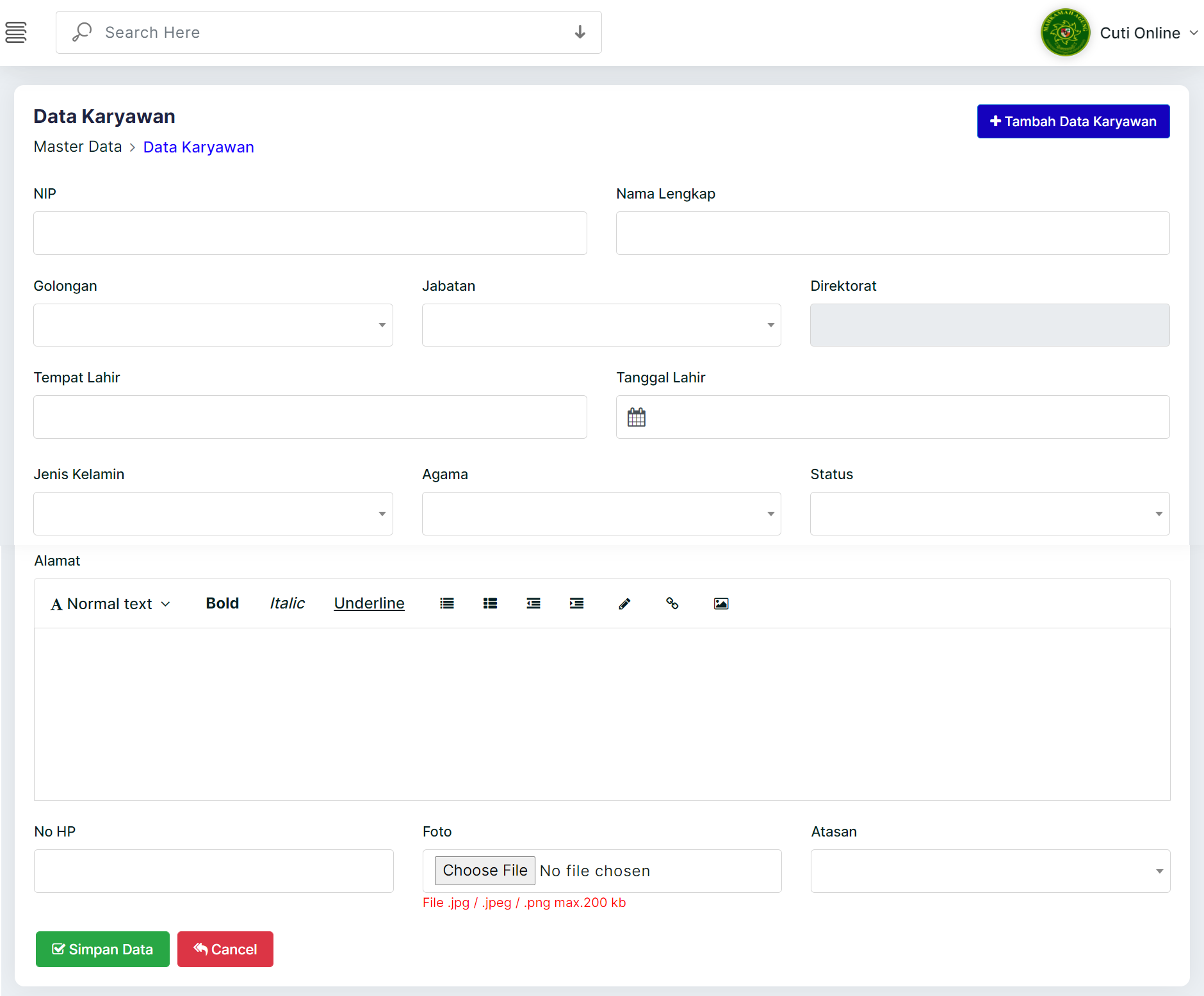Increase indent in the Alamat editor
Screen dimensions: 1204x996
pos(577,603)
